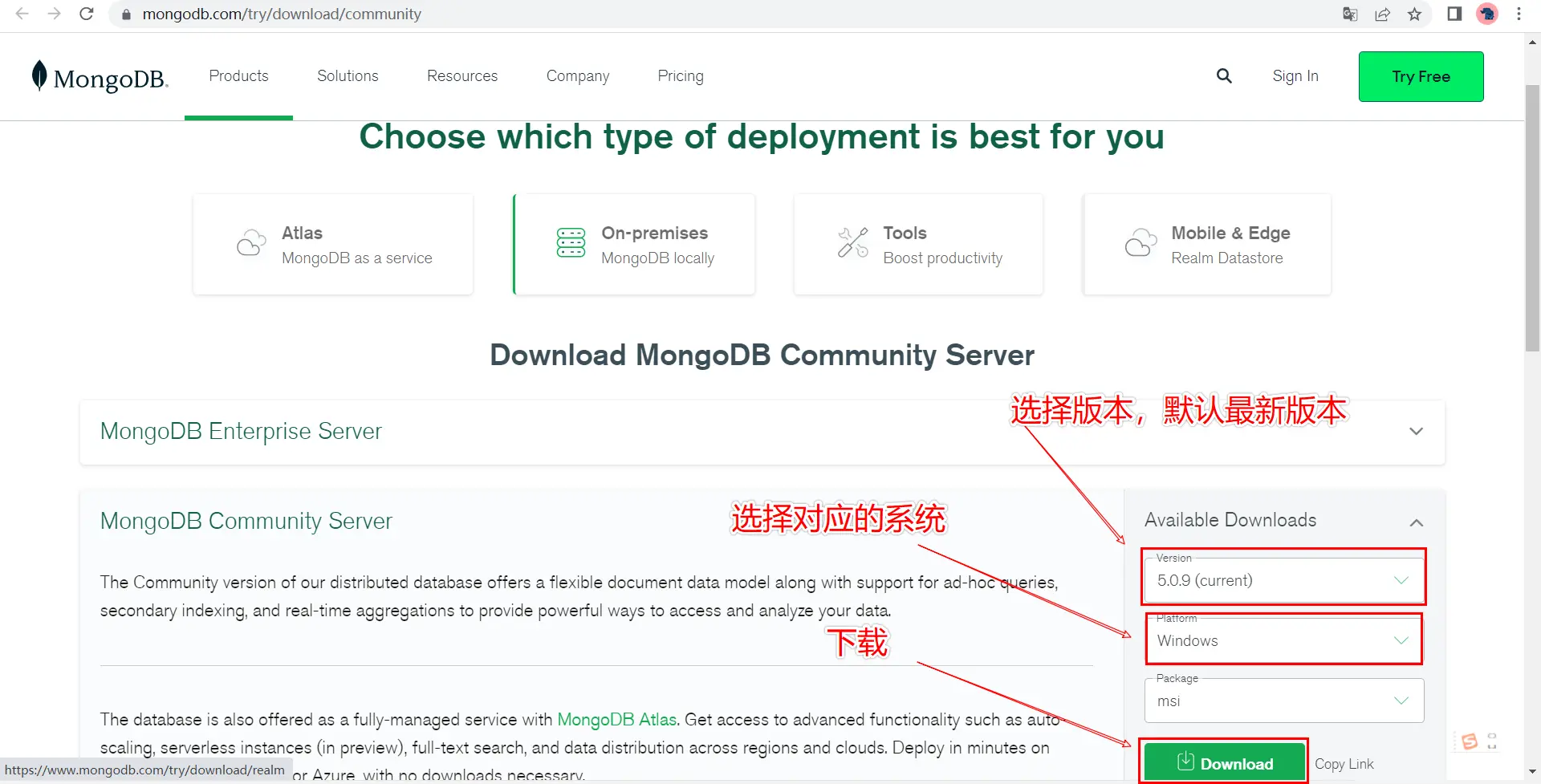The width and height of the screenshot is (1541, 784).
Task: Click the Atlas cloud icon
Action: (x=251, y=242)
